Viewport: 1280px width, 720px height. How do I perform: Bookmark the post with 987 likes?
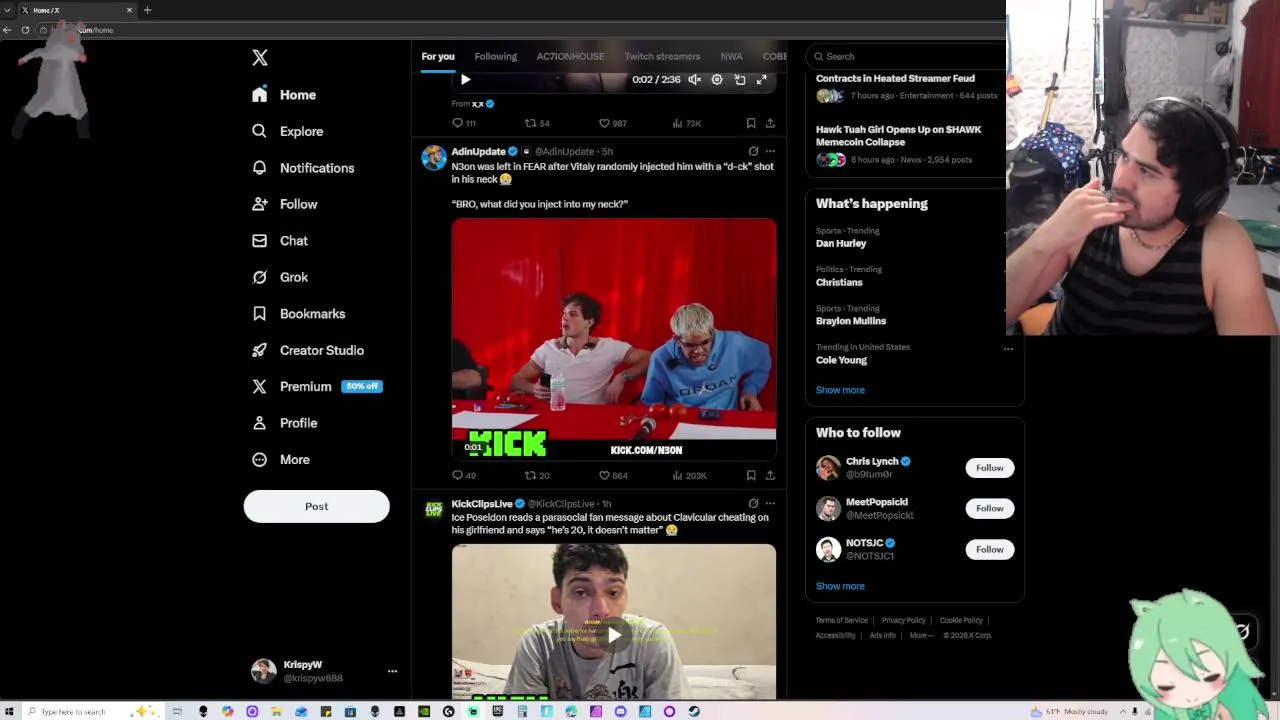(x=751, y=123)
